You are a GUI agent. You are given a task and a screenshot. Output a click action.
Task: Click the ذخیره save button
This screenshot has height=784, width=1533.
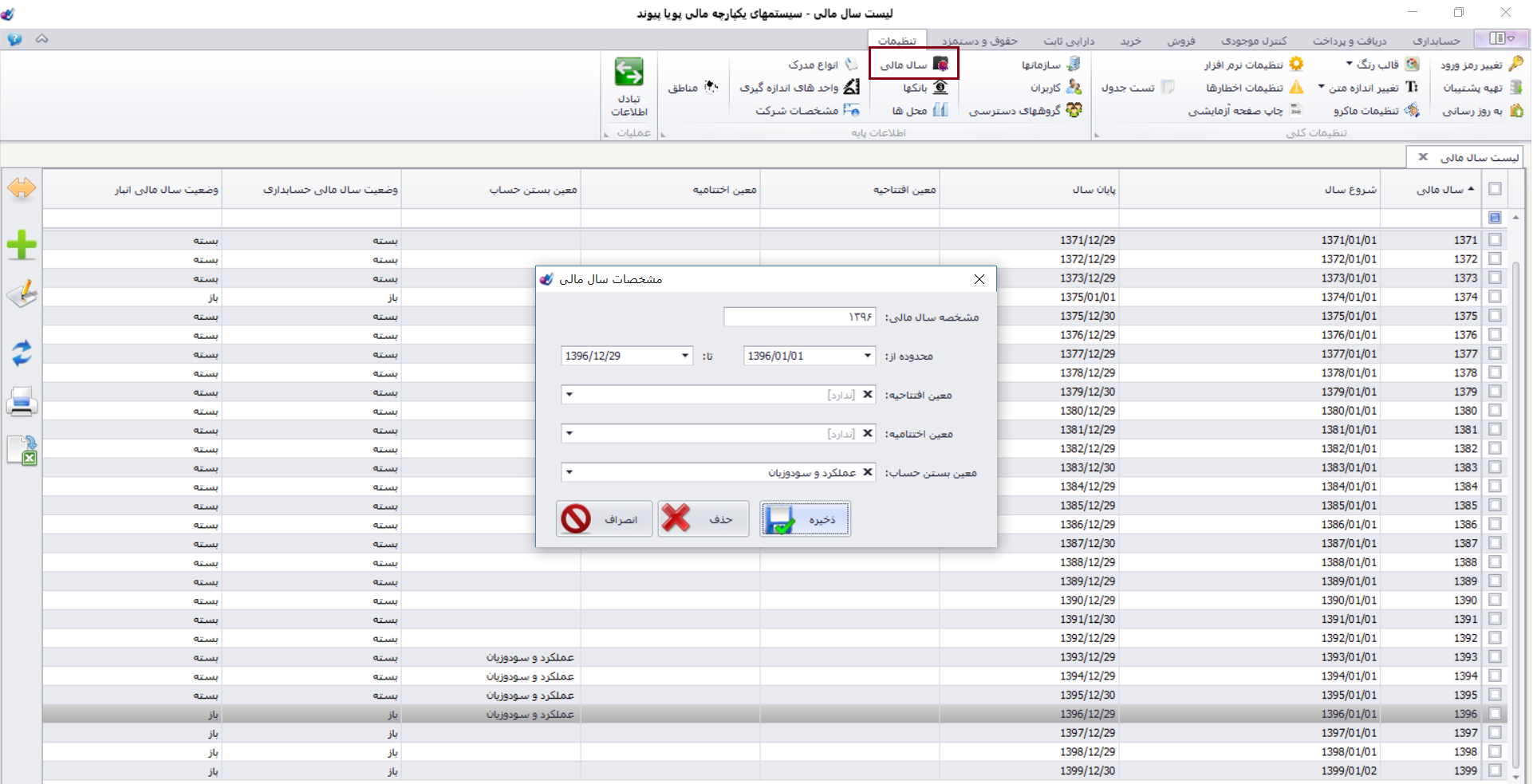(x=805, y=519)
